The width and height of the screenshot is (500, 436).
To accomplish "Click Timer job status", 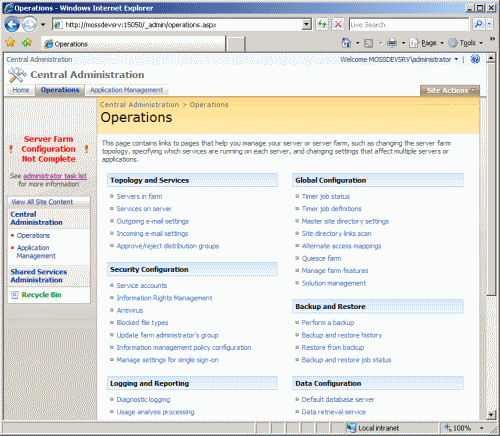I will point(326,197).
